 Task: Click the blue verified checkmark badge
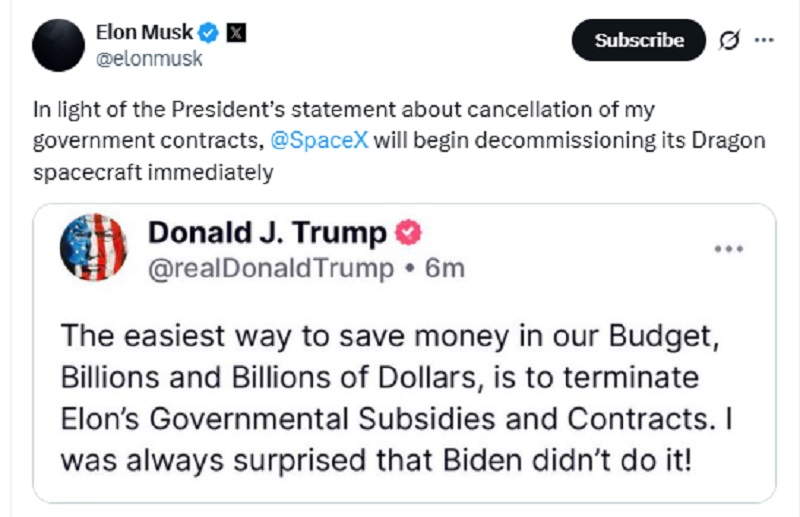[209, 33]
